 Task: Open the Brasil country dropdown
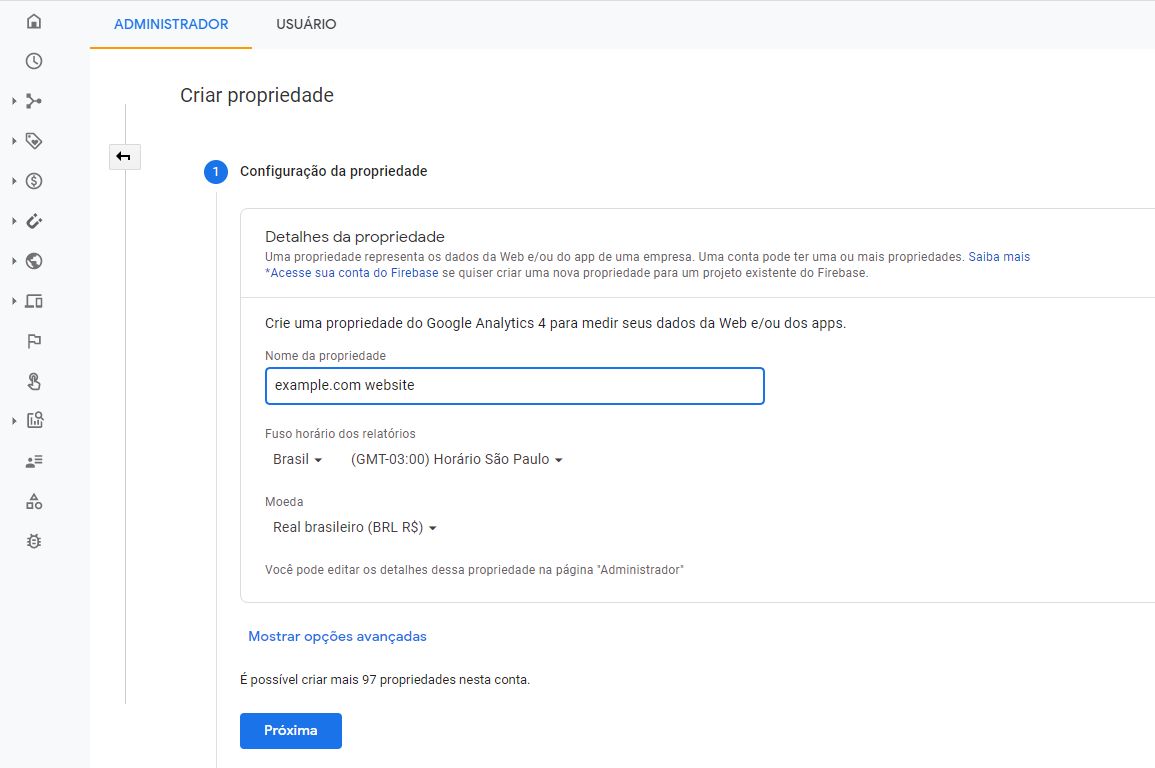pyautogui.click(x=298, y=459)
